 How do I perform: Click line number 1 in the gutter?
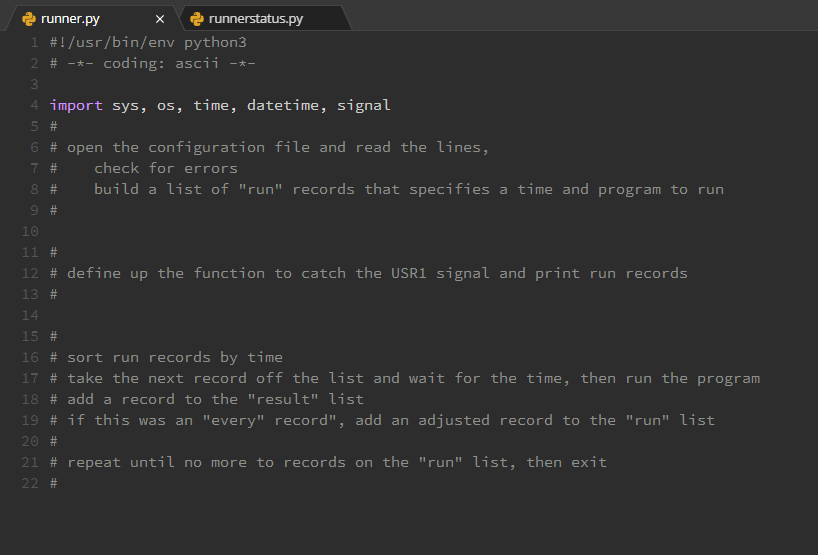pyautogui.click(x=34, y=42)
